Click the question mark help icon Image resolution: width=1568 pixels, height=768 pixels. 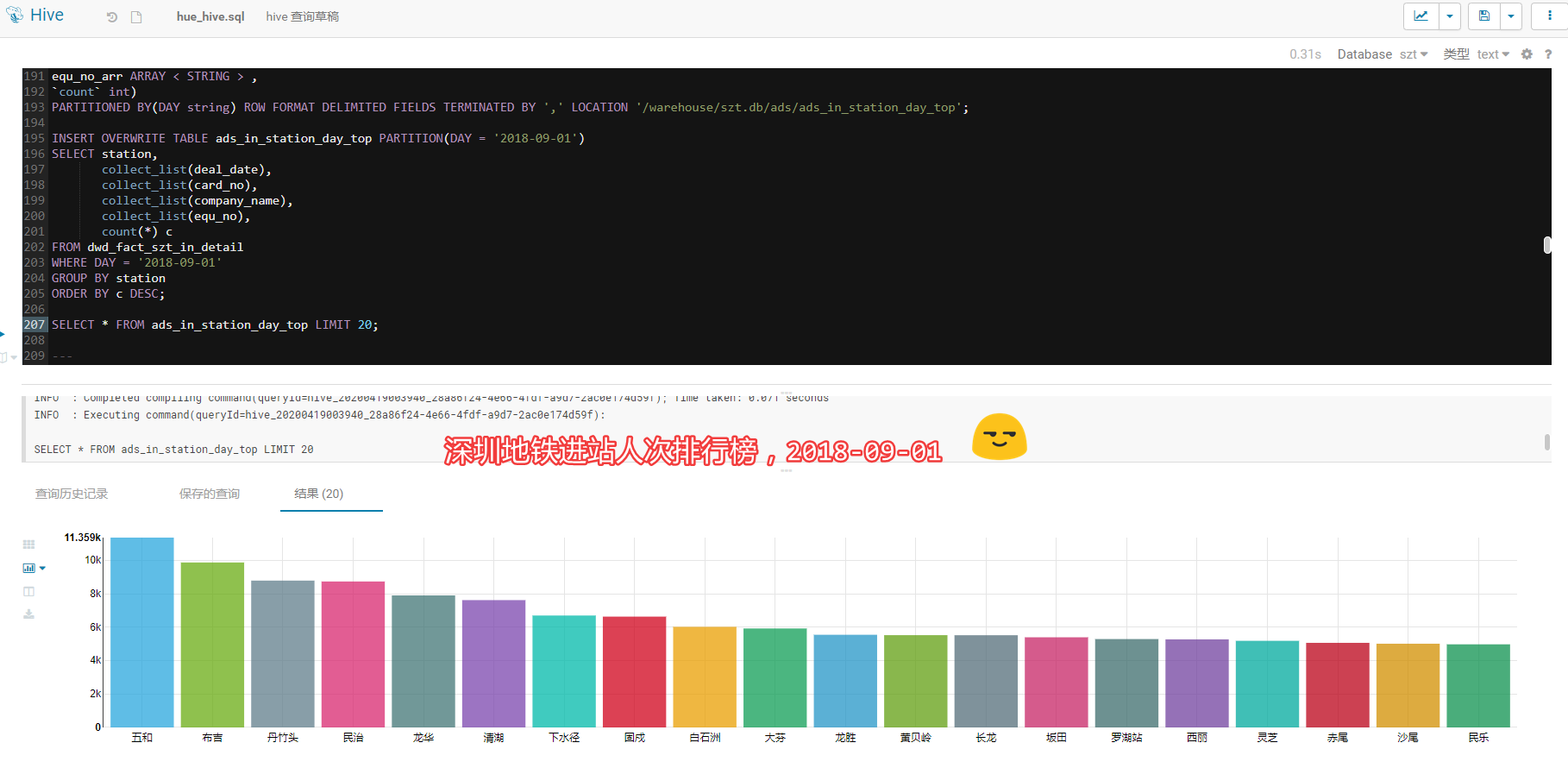pos(1548,54)
